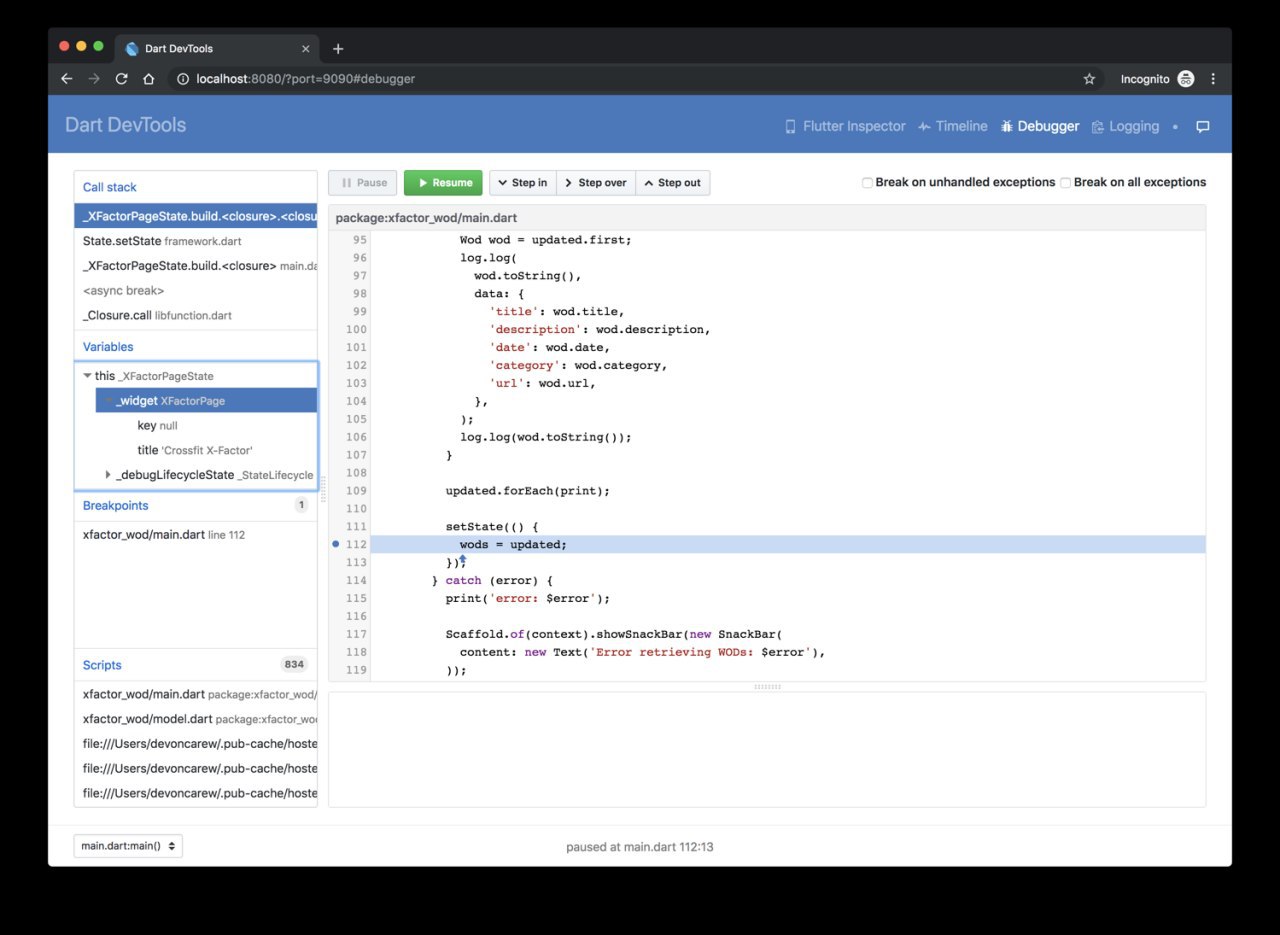Enable Break on all exceptions
Viewport: 1280px width, 935px height.
[x=1065, y=183]
